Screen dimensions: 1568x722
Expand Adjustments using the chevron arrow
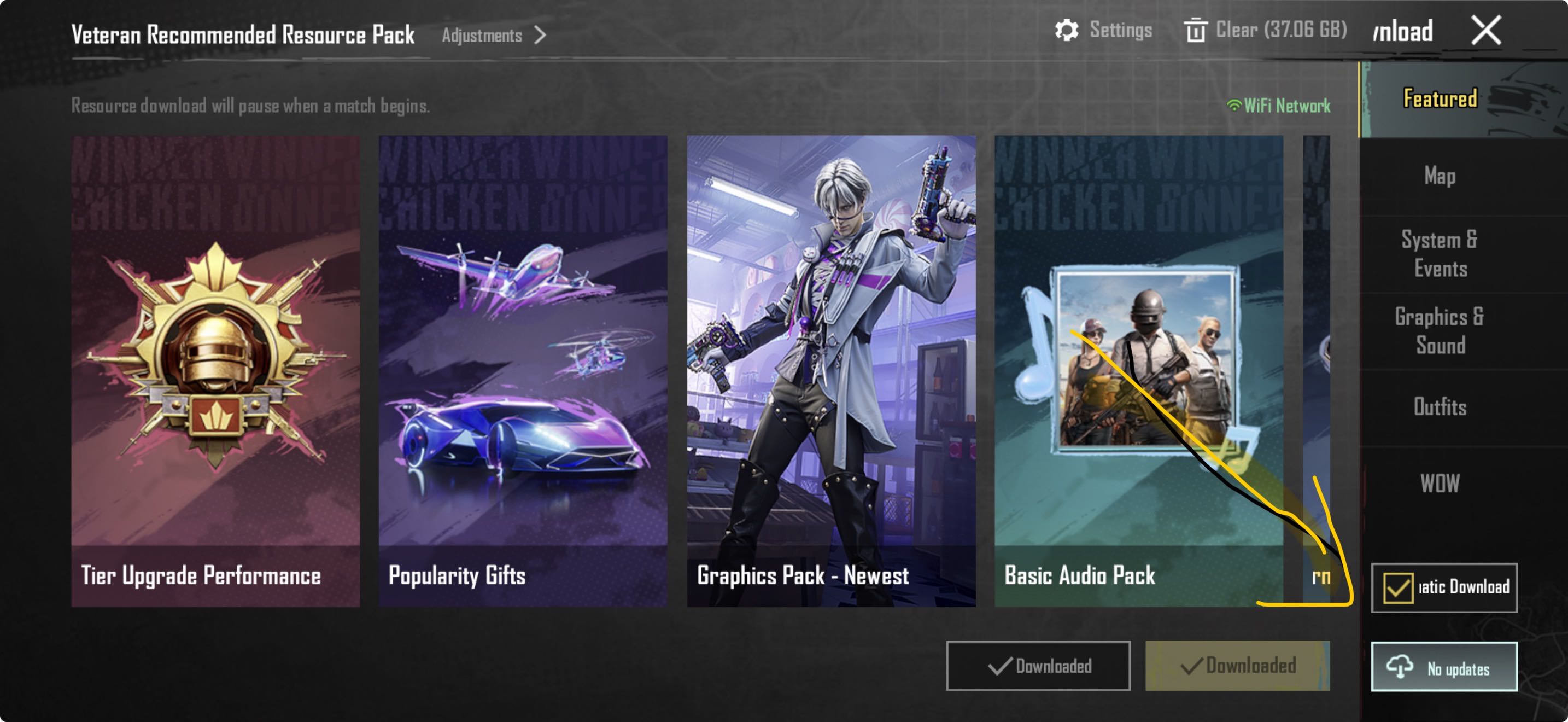click(x=540, y=36)
